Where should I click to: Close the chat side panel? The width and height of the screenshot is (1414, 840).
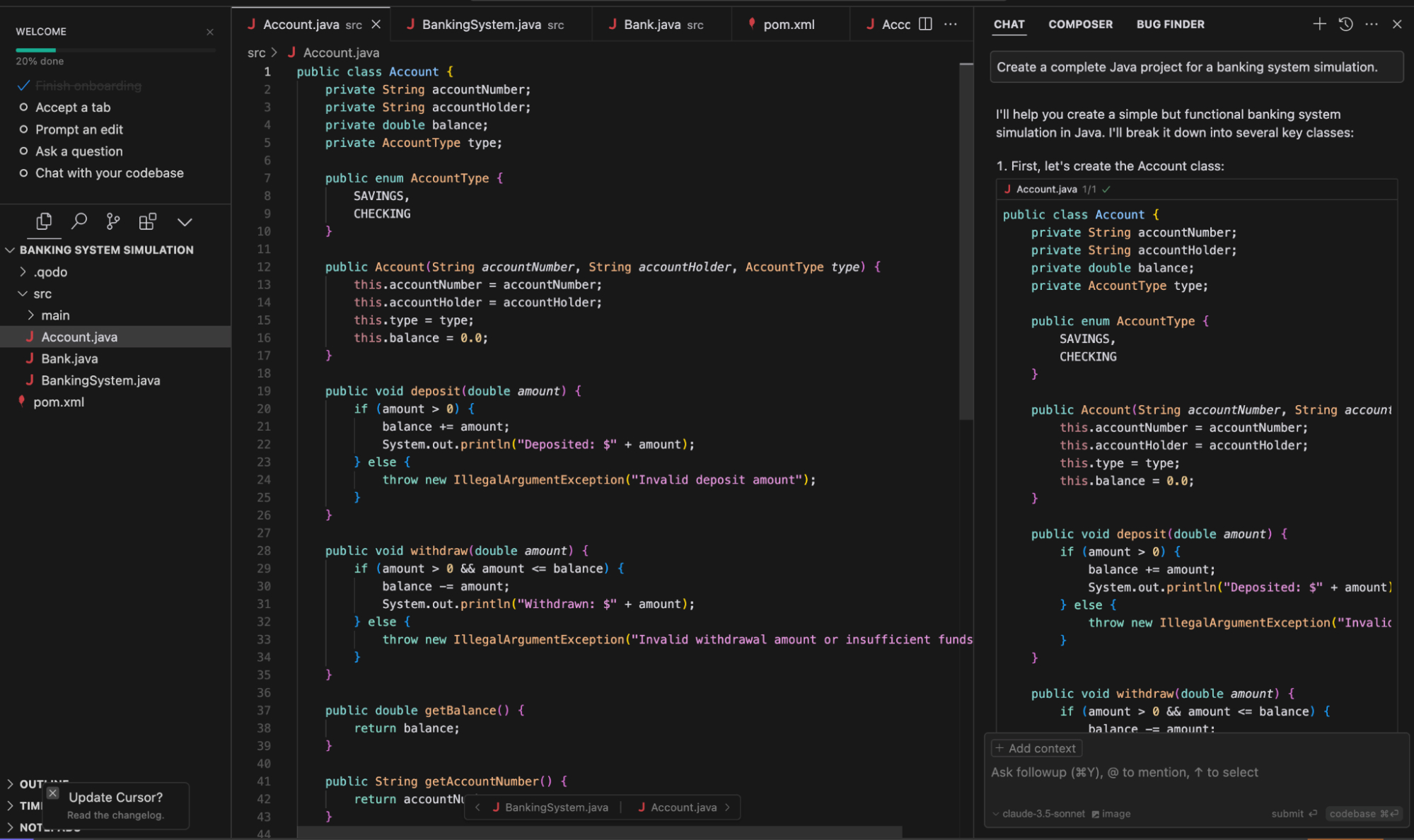coord(1397,24)
